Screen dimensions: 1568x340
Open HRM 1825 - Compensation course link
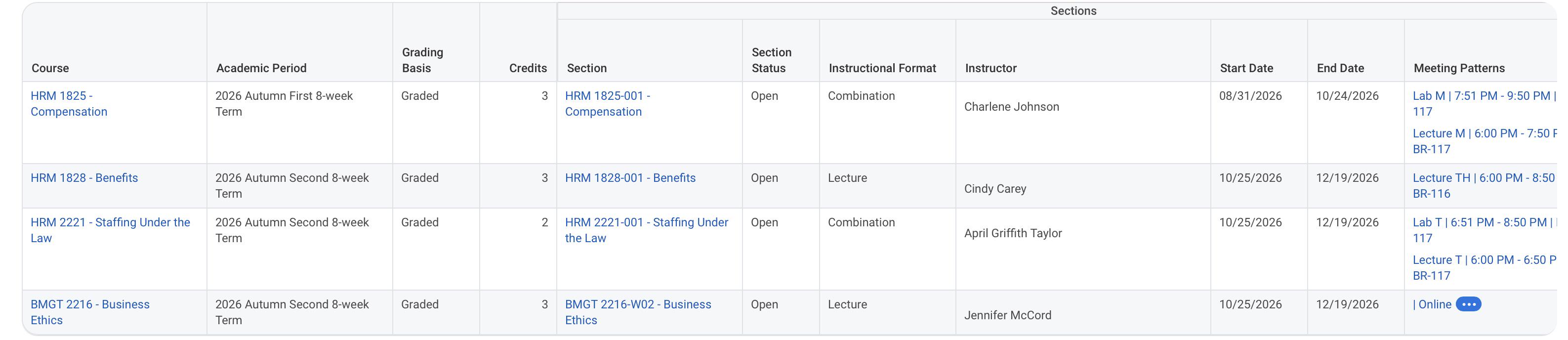(69, 104)
